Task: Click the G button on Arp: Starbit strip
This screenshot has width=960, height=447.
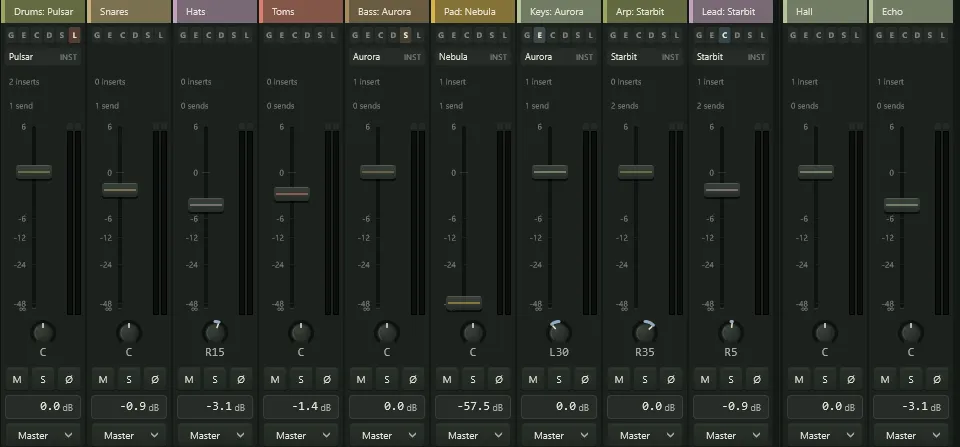Action: 613,35
